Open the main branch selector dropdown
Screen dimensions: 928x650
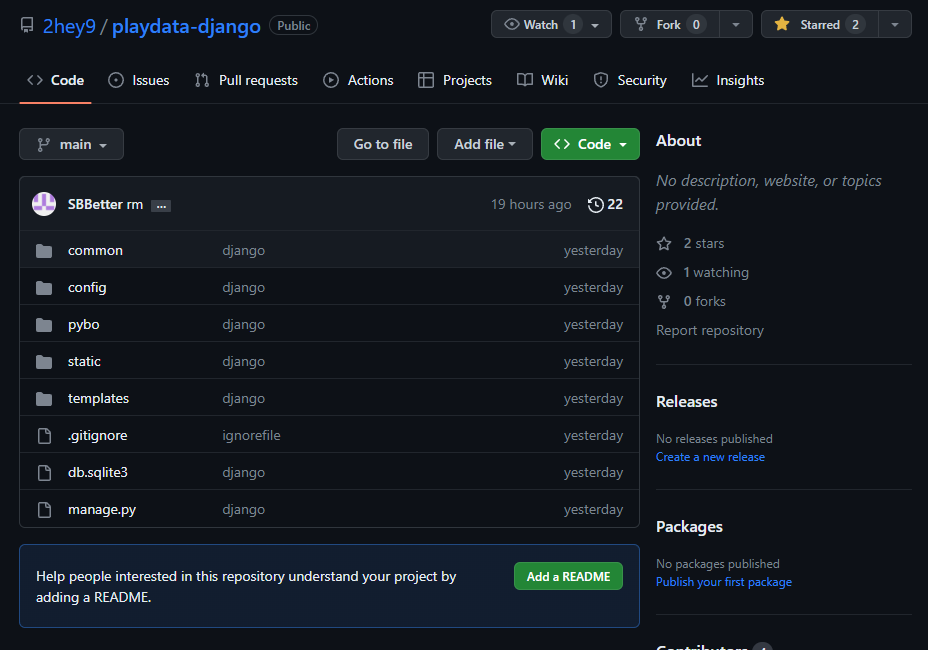(72, 144)
